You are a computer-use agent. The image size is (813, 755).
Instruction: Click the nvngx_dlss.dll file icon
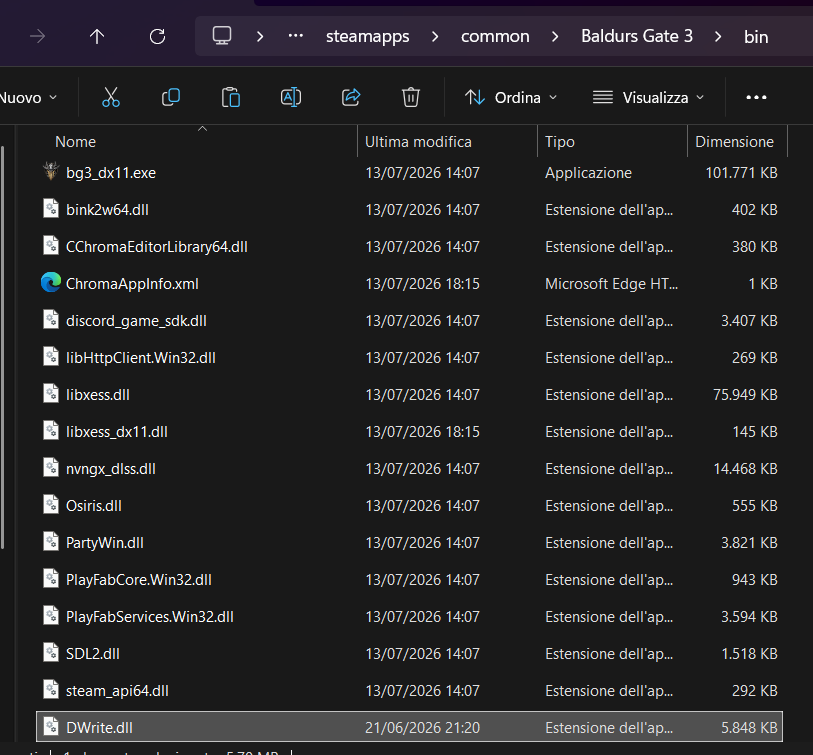[x=51, y=467]
